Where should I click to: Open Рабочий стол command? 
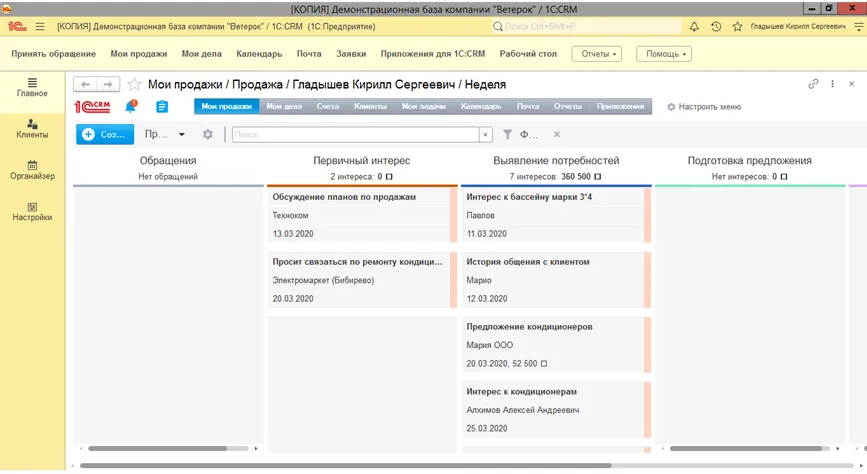click(528, 54)
